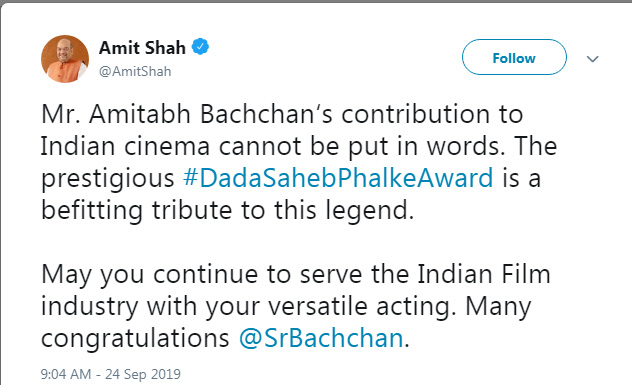This screenshot has width=632, height=385.
Task: Follow the Amit Shah account
Action: 514,57
